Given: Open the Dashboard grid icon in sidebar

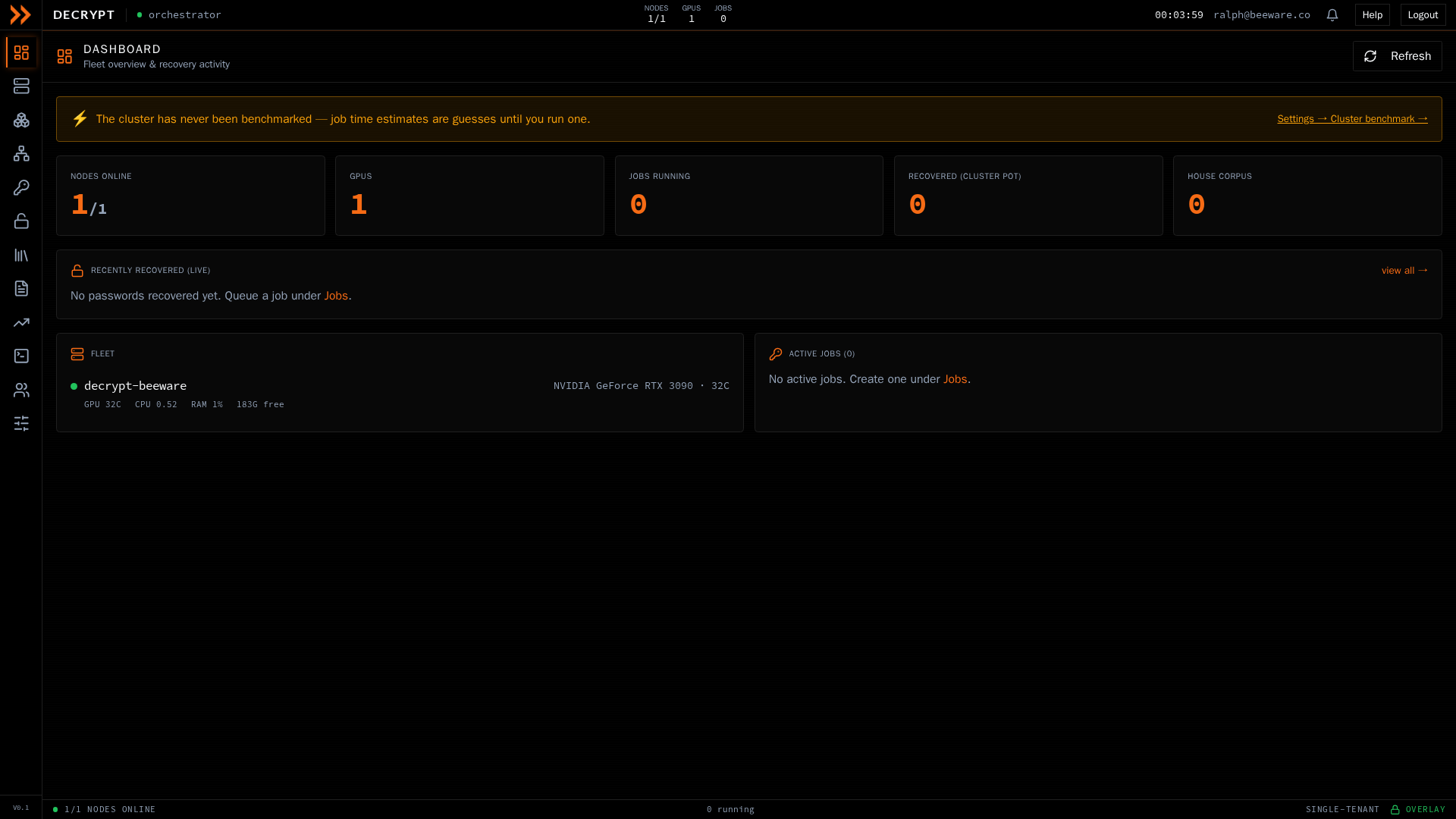Looking at the screenshot, I should point(21,53).
